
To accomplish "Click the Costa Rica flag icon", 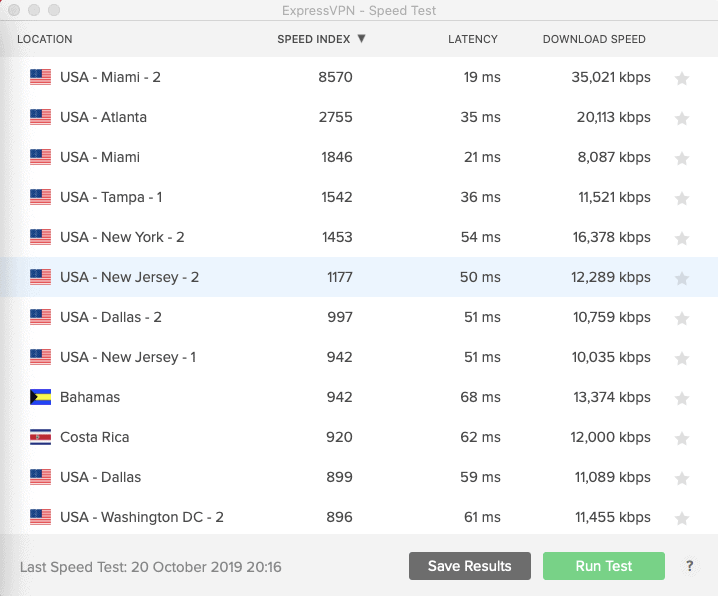I will (40, 437).
